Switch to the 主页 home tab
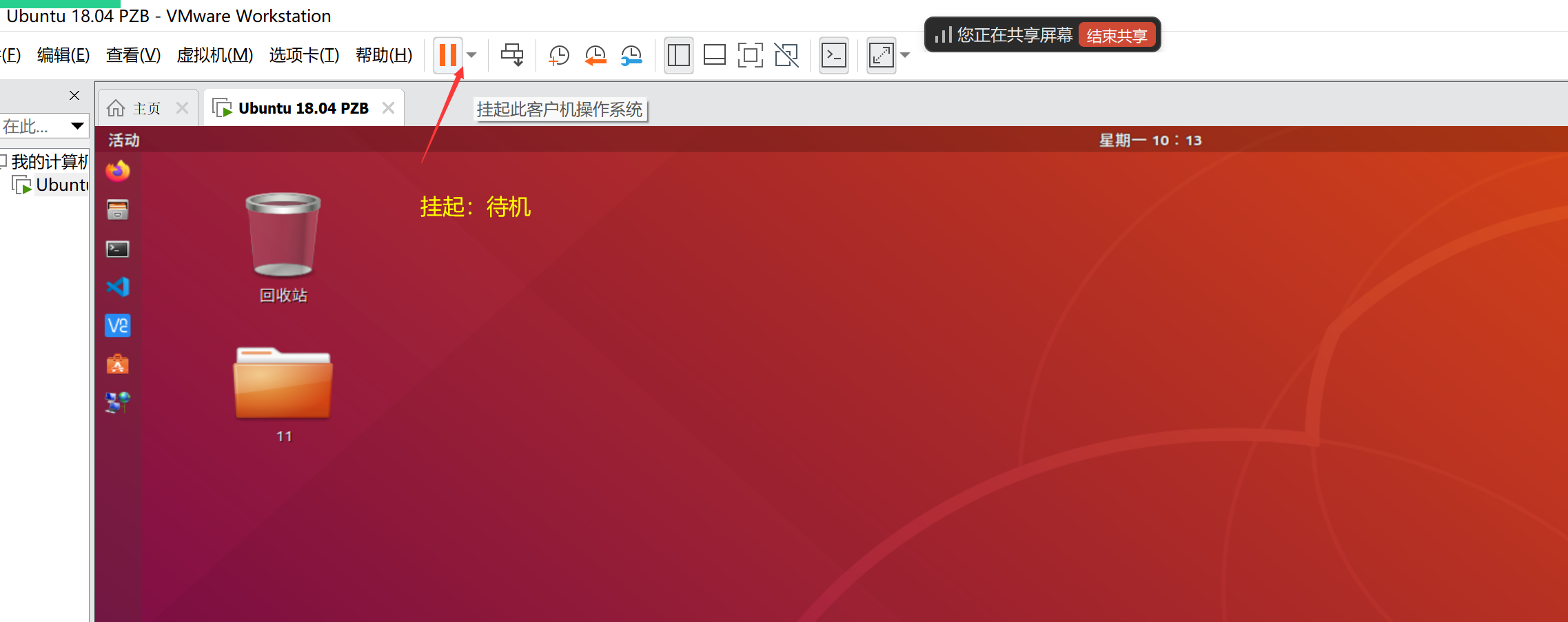 pos(146,108)
